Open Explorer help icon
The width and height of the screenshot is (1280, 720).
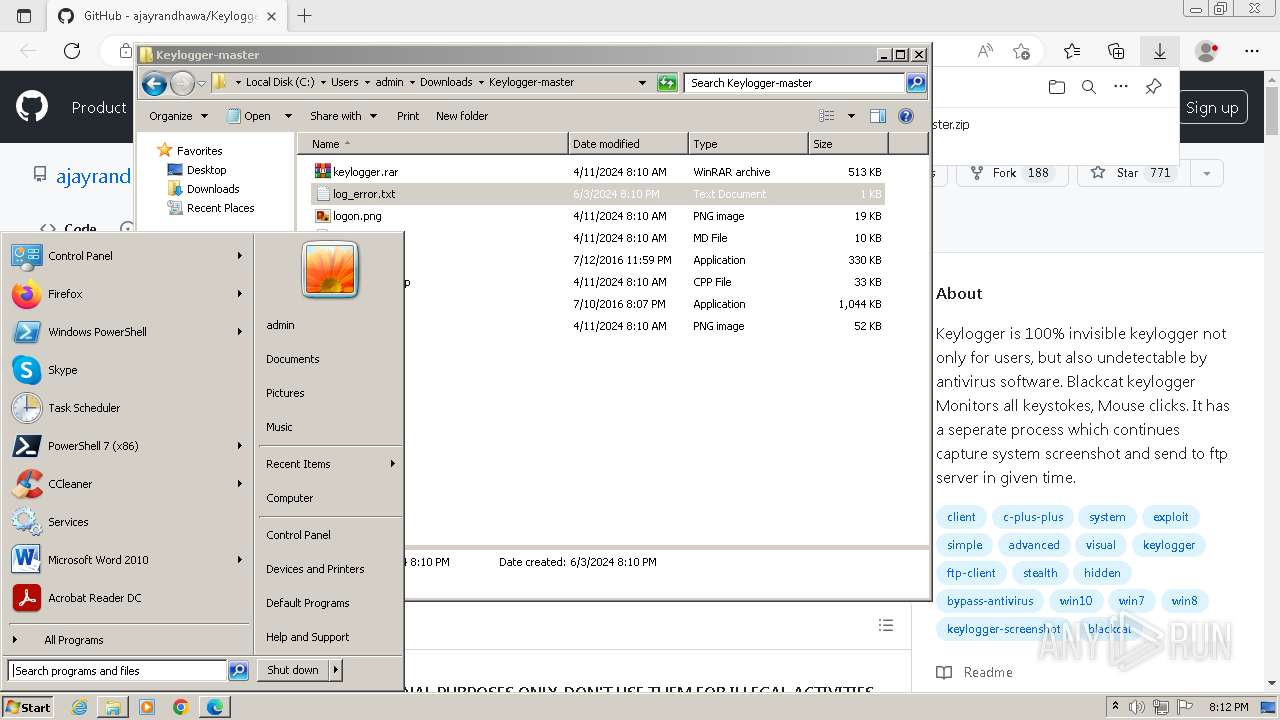(x=906, y=116)
